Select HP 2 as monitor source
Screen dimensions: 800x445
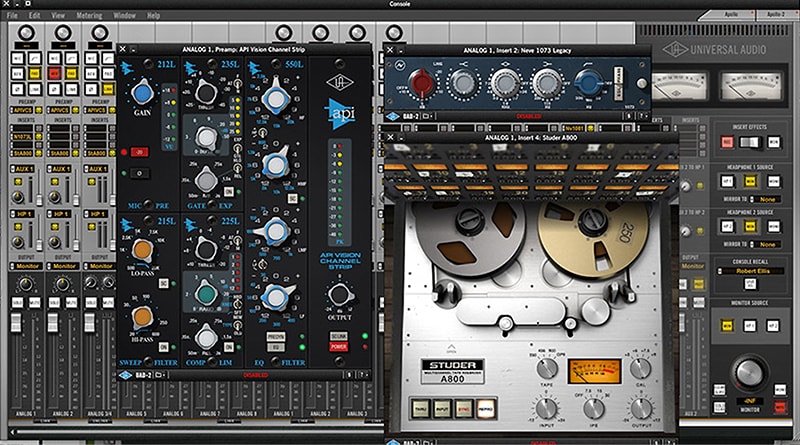772,325
